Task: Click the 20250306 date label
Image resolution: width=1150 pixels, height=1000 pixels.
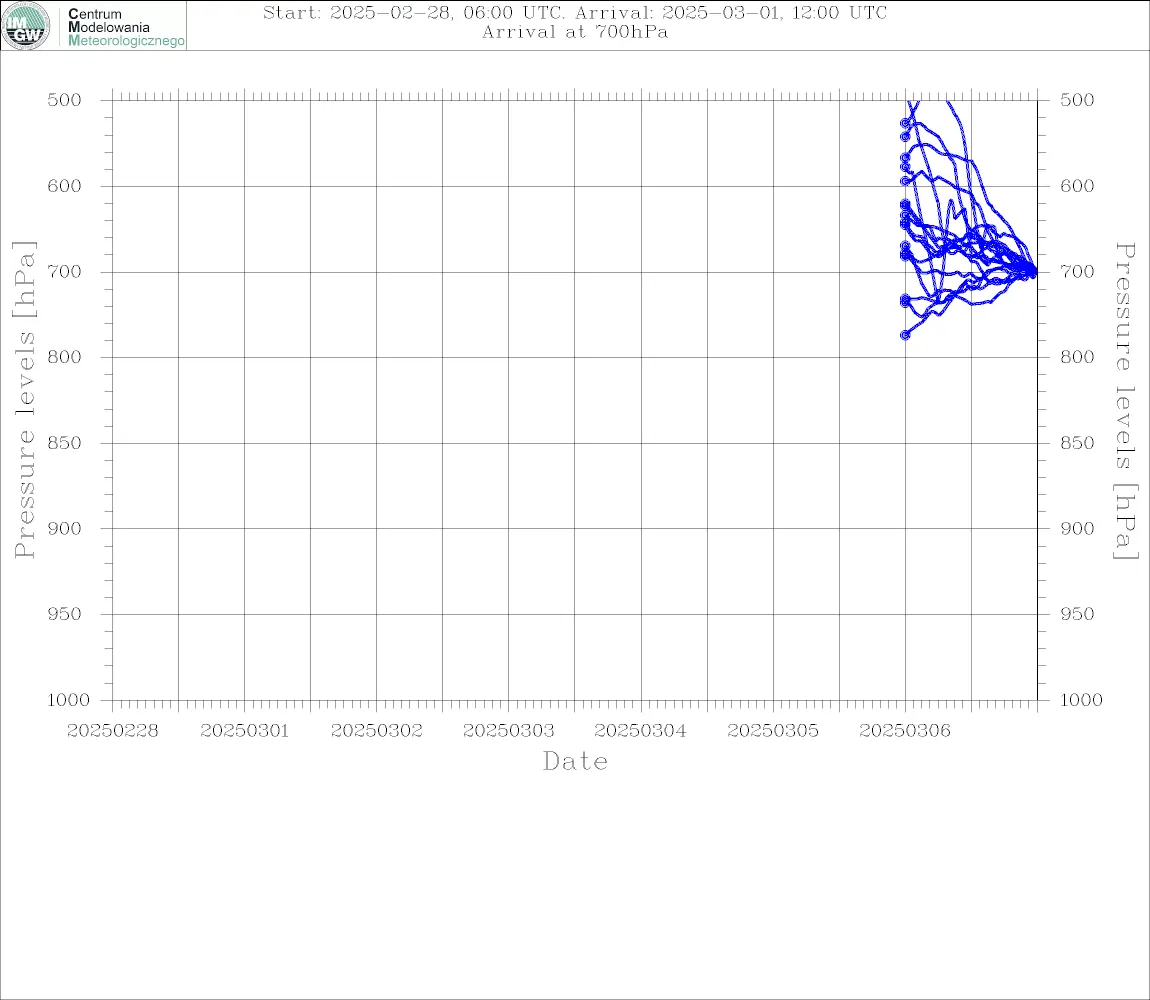Action: point(905,731)
